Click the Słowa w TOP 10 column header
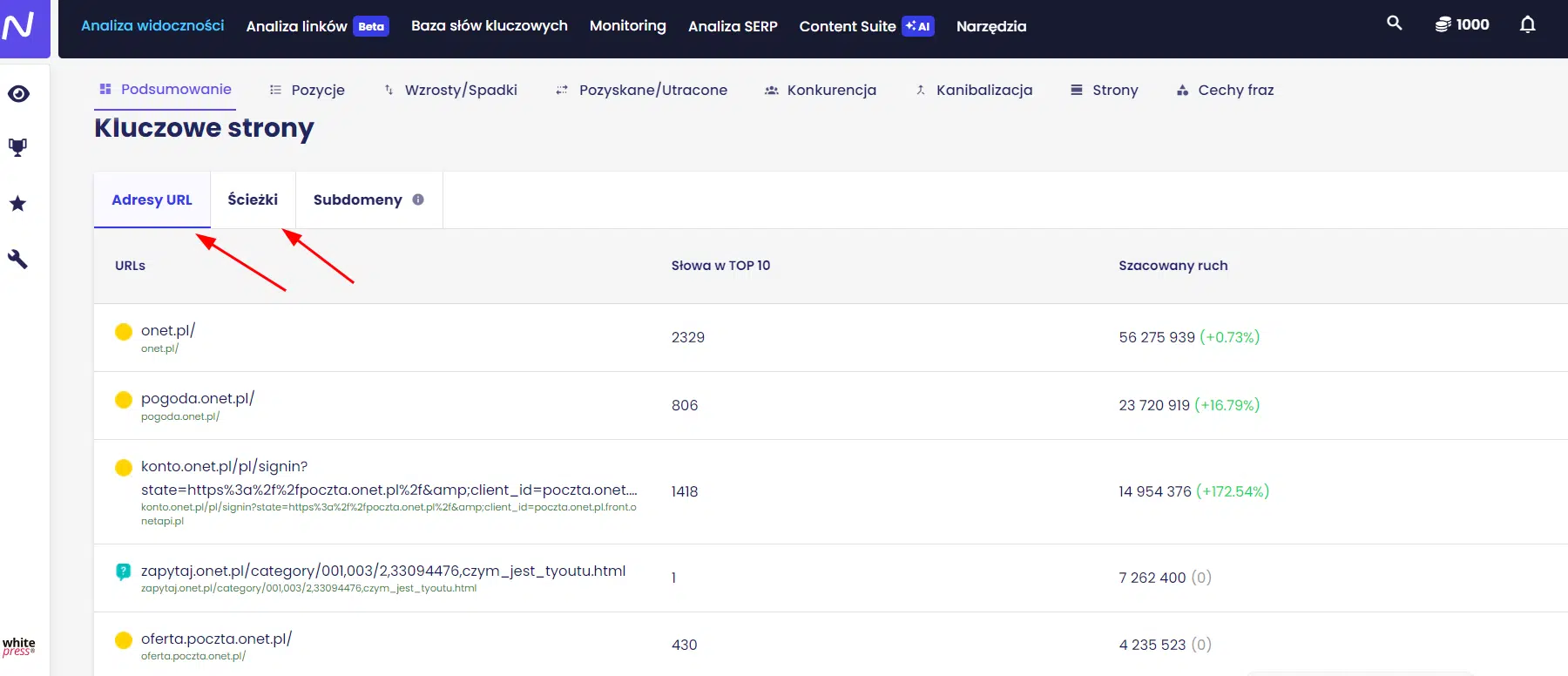This screenshot has width=1568, height=676. click(x=720, y=266)
